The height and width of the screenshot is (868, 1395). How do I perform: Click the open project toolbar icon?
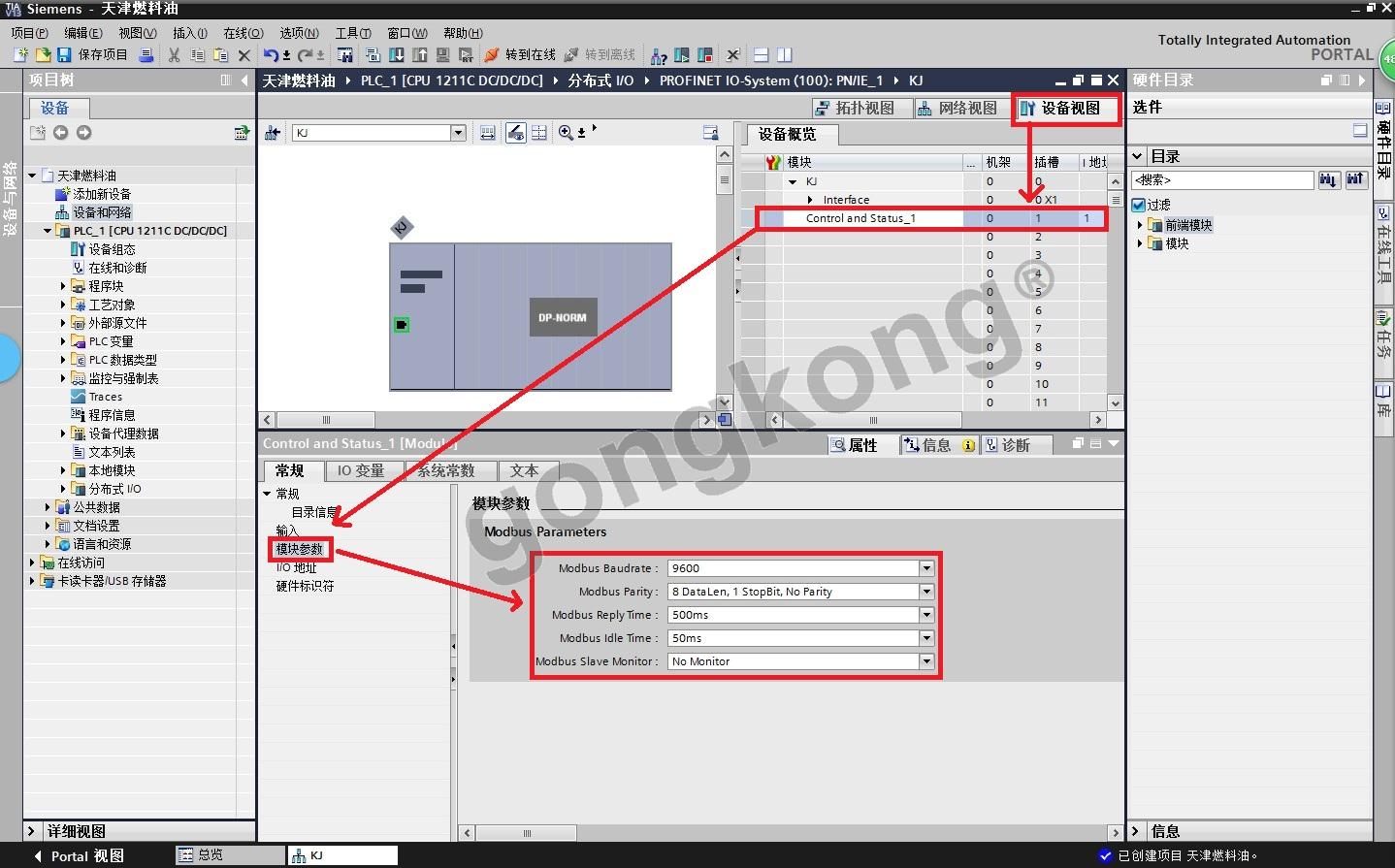pyautogui.click(x=43, y=55)
